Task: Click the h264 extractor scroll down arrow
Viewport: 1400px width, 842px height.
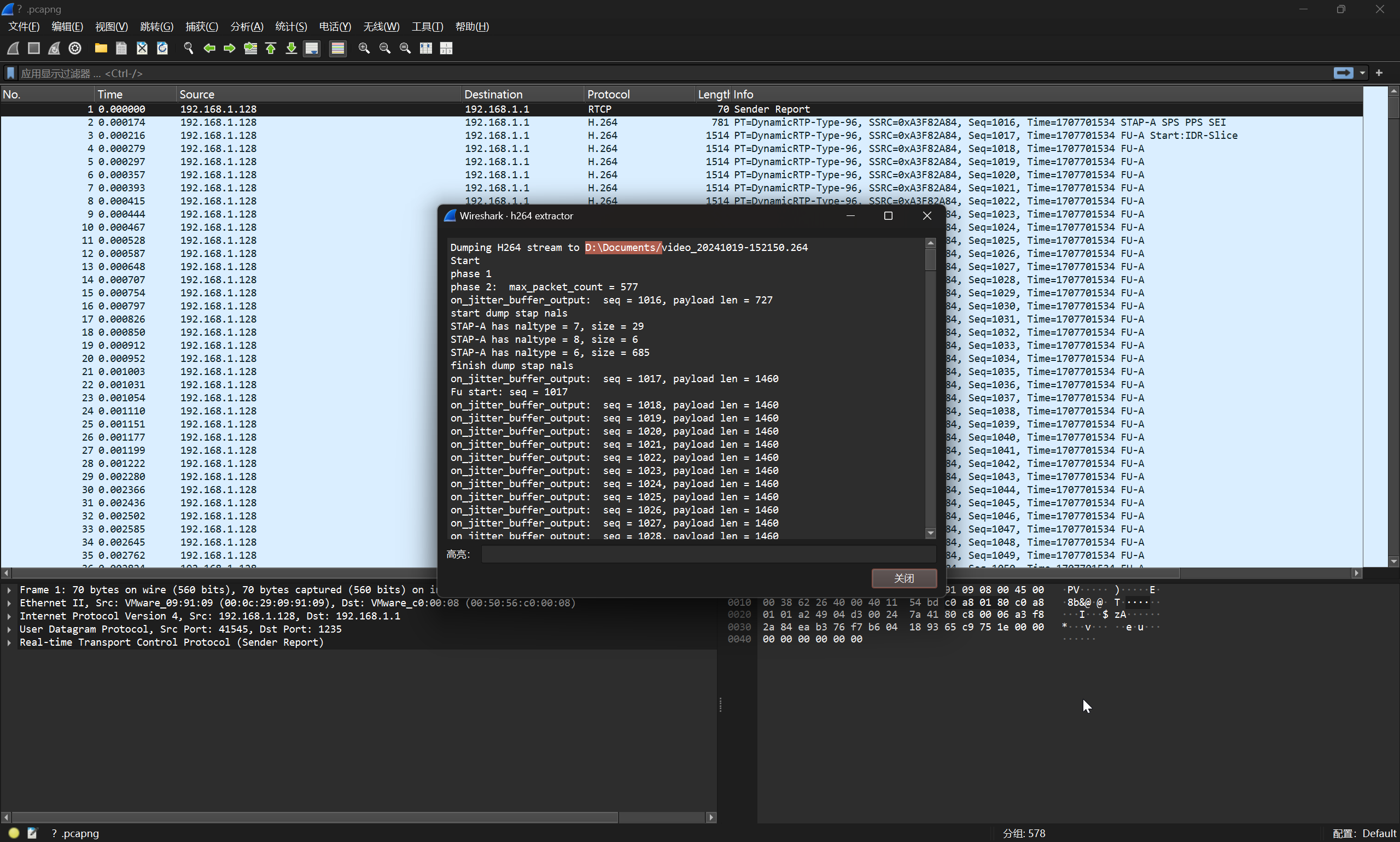Action: click(x=930, y=533)
